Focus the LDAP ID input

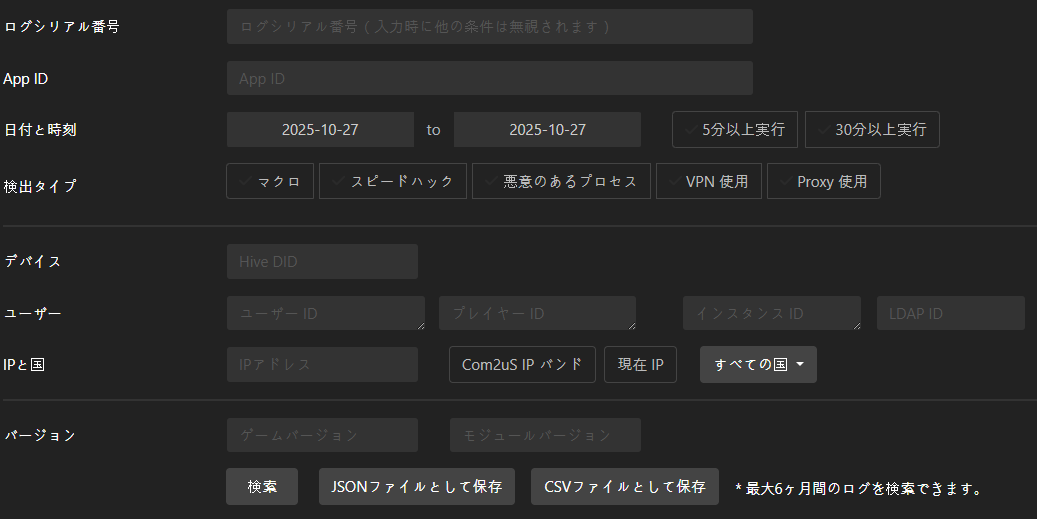click(x=950, y=313)
